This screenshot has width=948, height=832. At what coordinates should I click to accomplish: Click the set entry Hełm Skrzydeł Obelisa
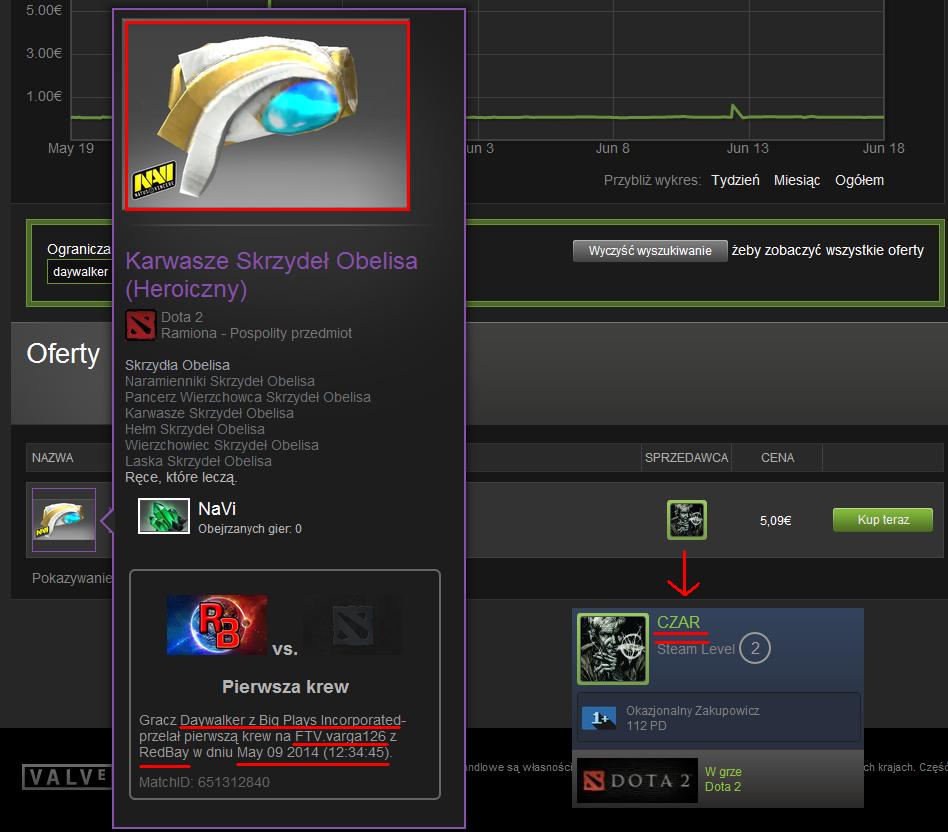pyautogui.click(x=195, y=429)
